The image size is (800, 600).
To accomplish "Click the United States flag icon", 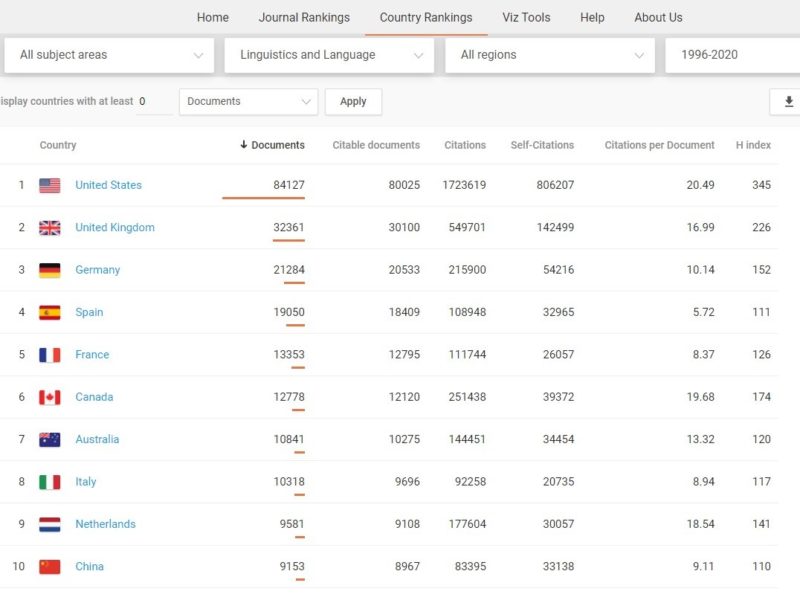I will coord(50,185).
